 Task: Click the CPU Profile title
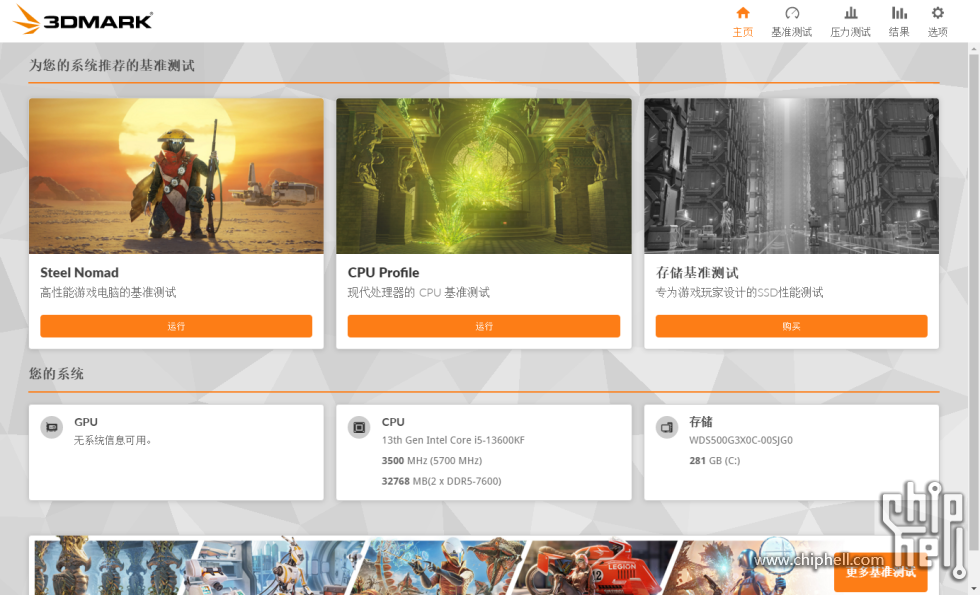(x=383, y=272)
